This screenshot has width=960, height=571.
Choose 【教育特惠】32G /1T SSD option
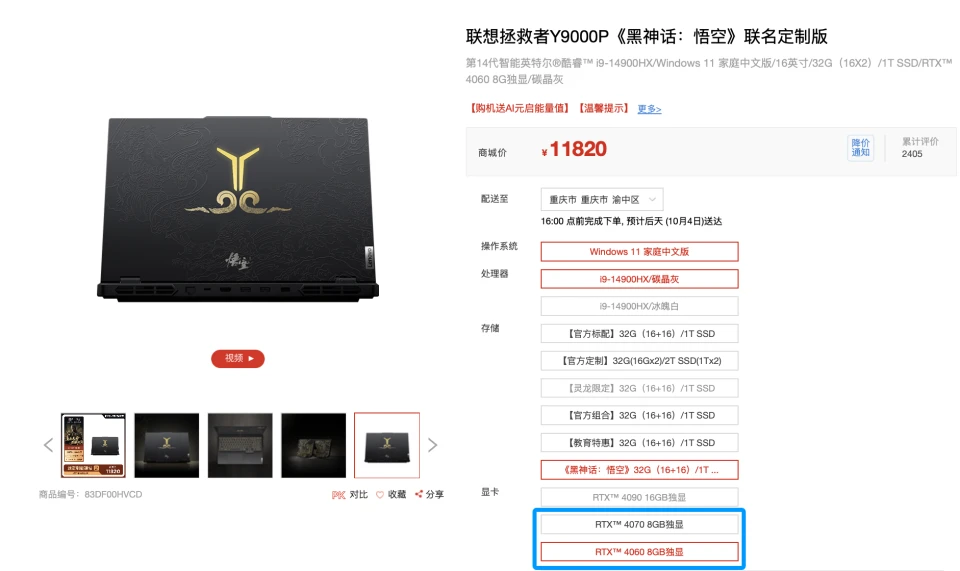tap(639, 442)
